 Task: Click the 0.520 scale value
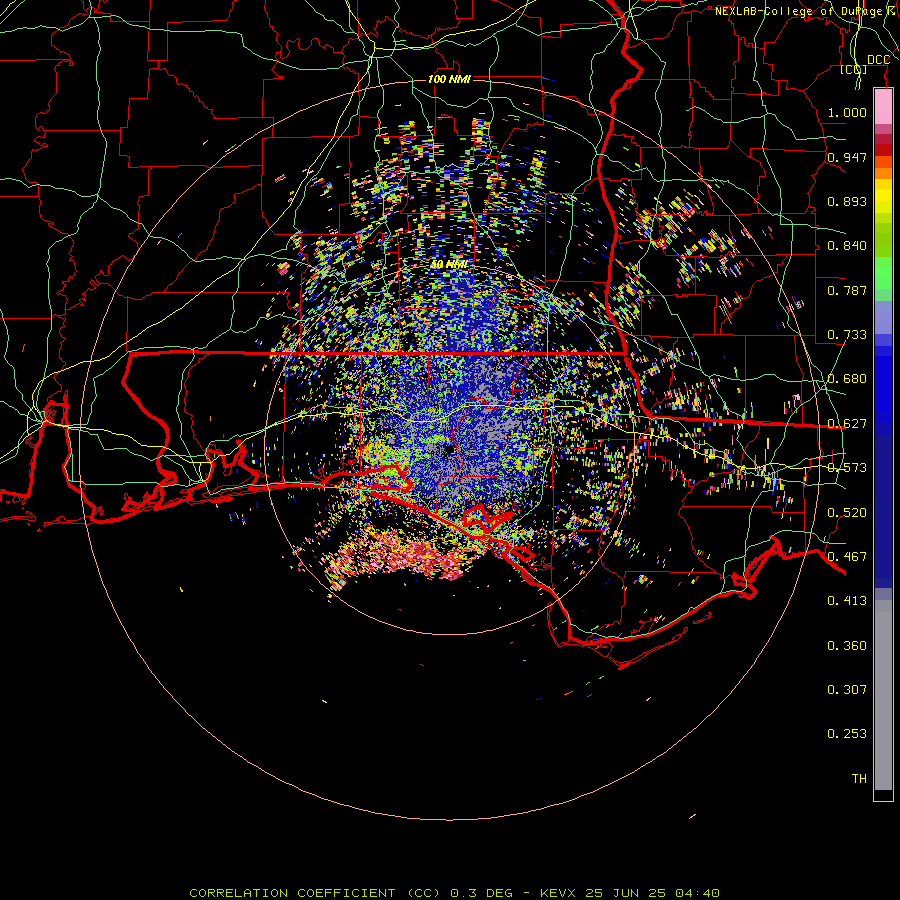(x=847, y=513)
